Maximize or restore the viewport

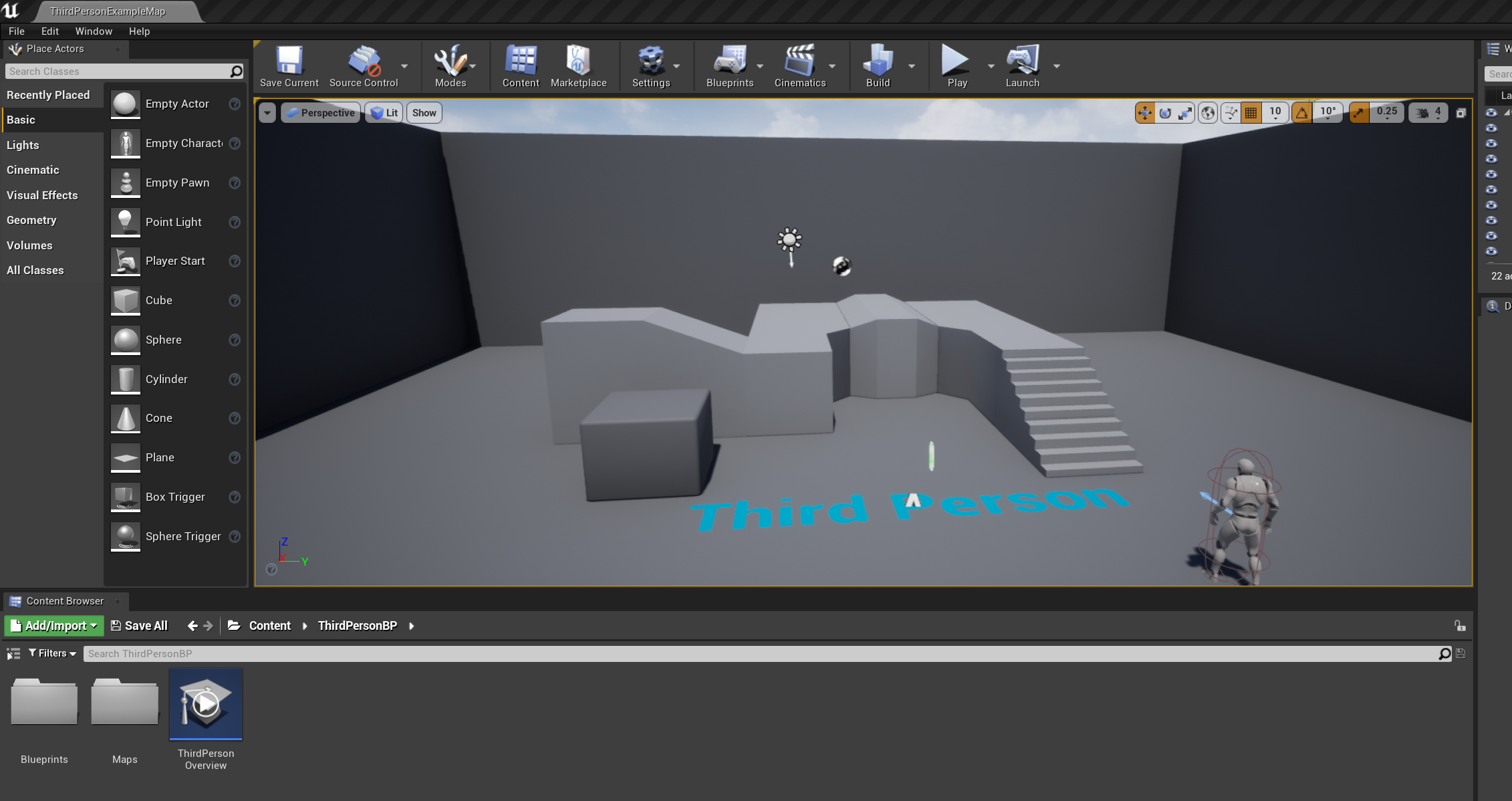(1461, 113)
